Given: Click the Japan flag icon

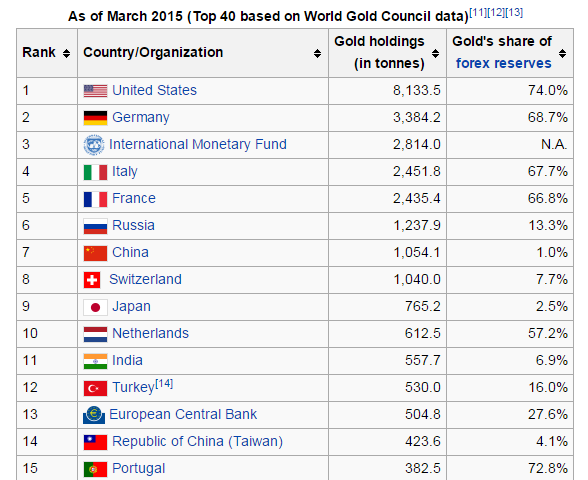Looking at the screenshot, I should (95, 308).
